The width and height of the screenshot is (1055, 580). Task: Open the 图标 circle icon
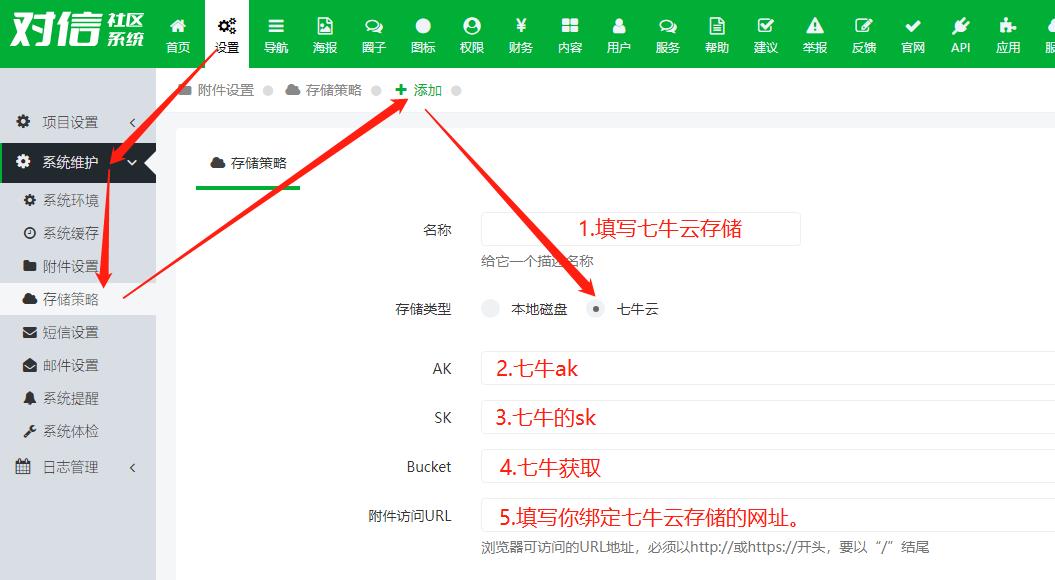pyautogui.click(x=423, y=26)
